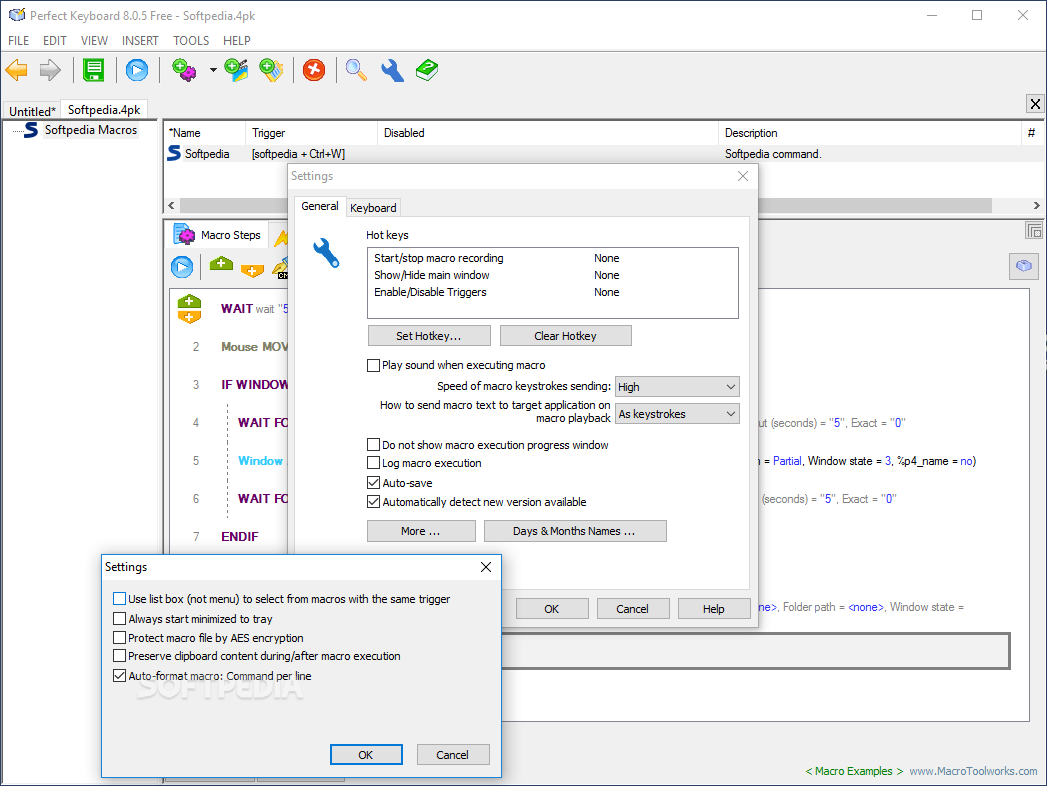Enable Always start minimized to tray
The width and height of the screenshot is (1047, 786).
120,618
